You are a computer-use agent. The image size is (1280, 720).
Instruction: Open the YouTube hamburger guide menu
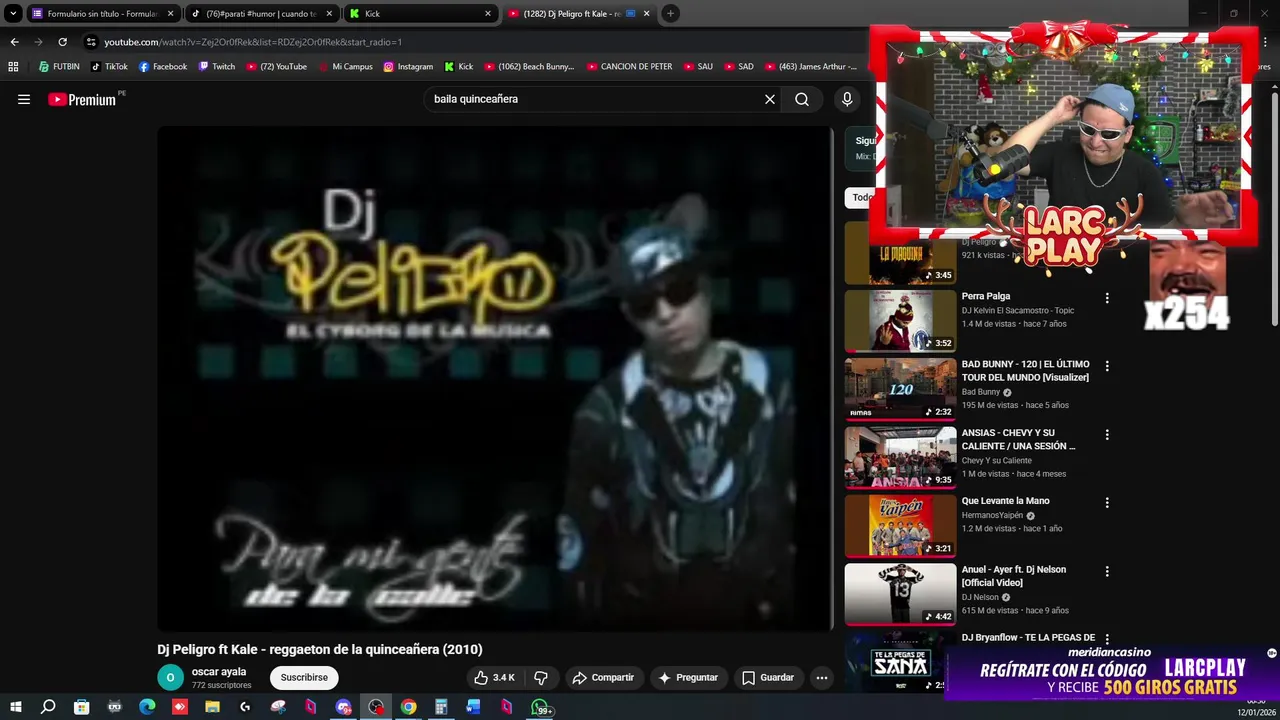point(24,99)
